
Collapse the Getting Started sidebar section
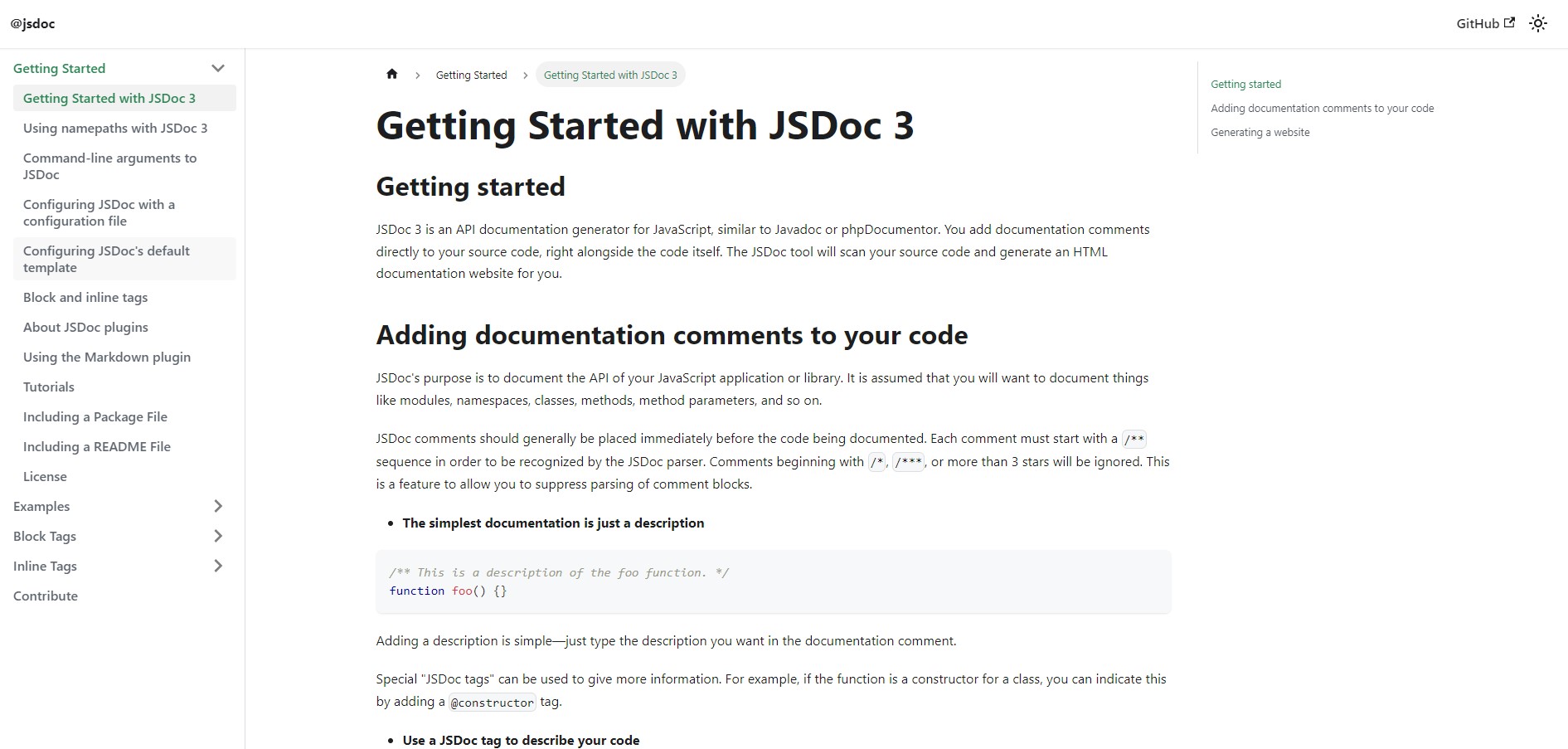[218, 69]
